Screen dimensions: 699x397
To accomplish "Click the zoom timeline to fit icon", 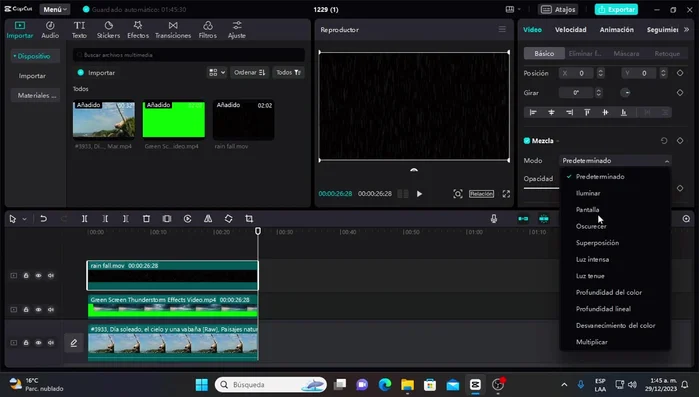I will point(686,219).
